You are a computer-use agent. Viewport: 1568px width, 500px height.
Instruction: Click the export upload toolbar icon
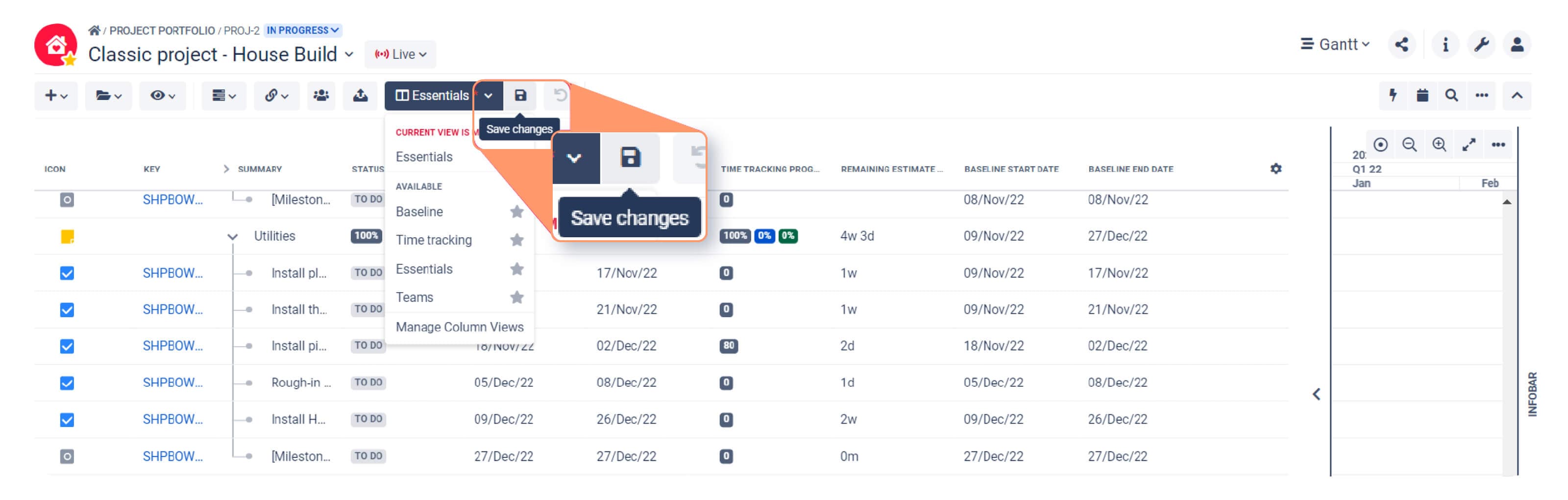click(x=360, y=96)
